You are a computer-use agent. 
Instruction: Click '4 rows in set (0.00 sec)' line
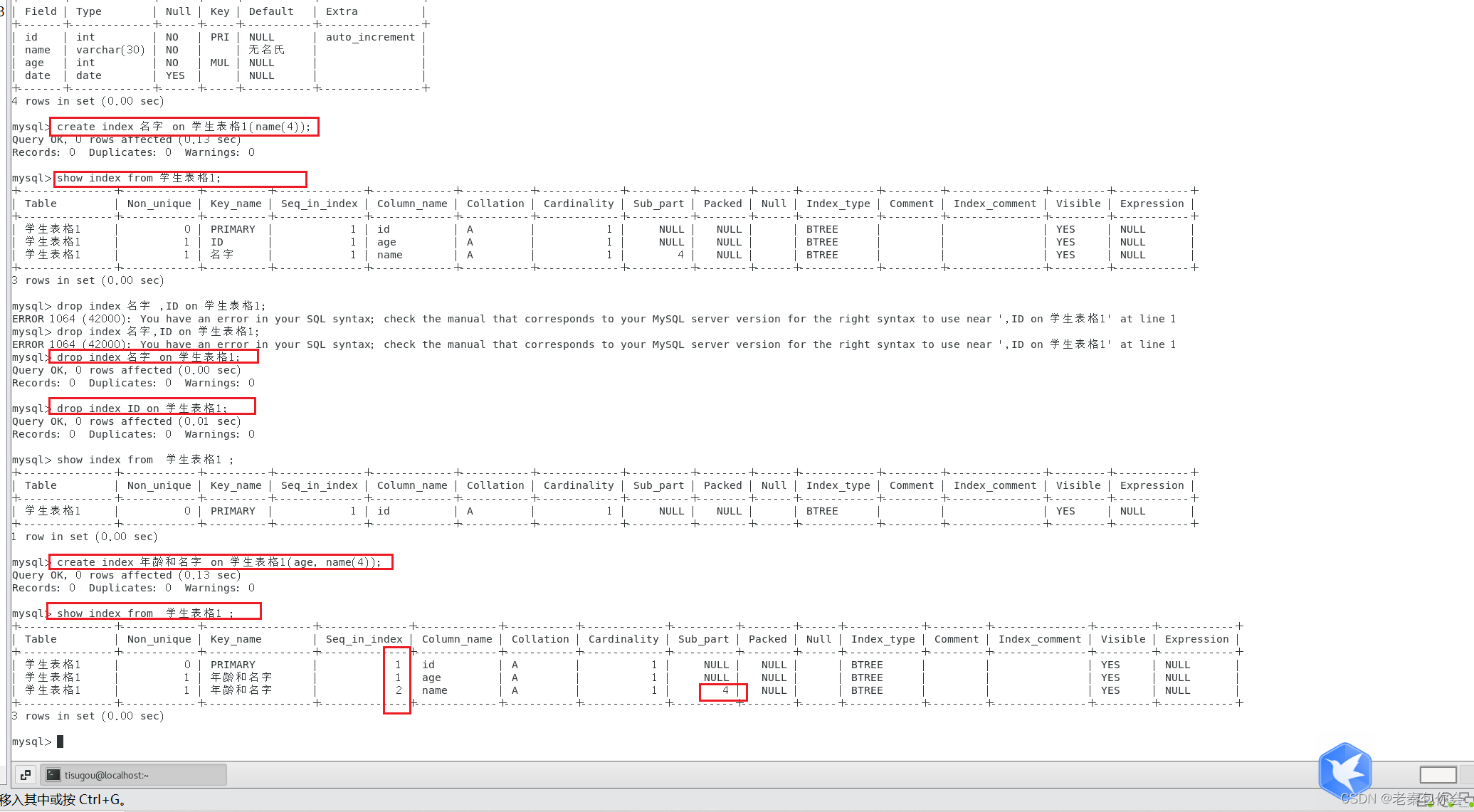click(x=88, y=101)
